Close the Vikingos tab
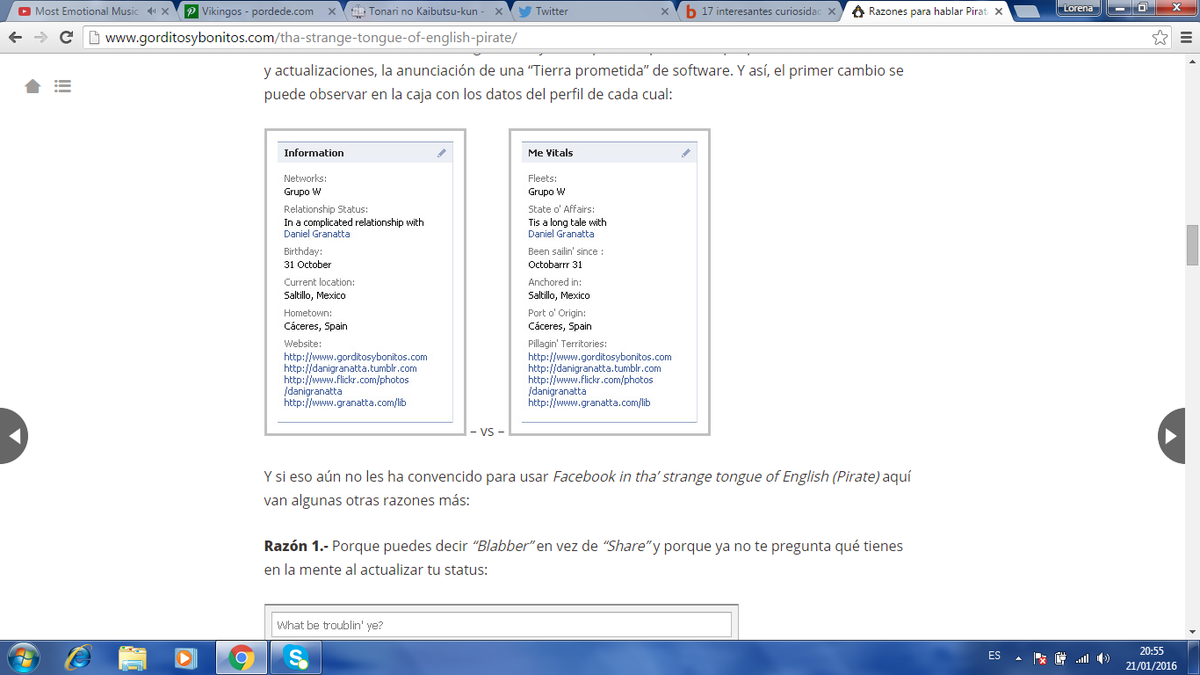1200x675 pixels. click(332, 11)
